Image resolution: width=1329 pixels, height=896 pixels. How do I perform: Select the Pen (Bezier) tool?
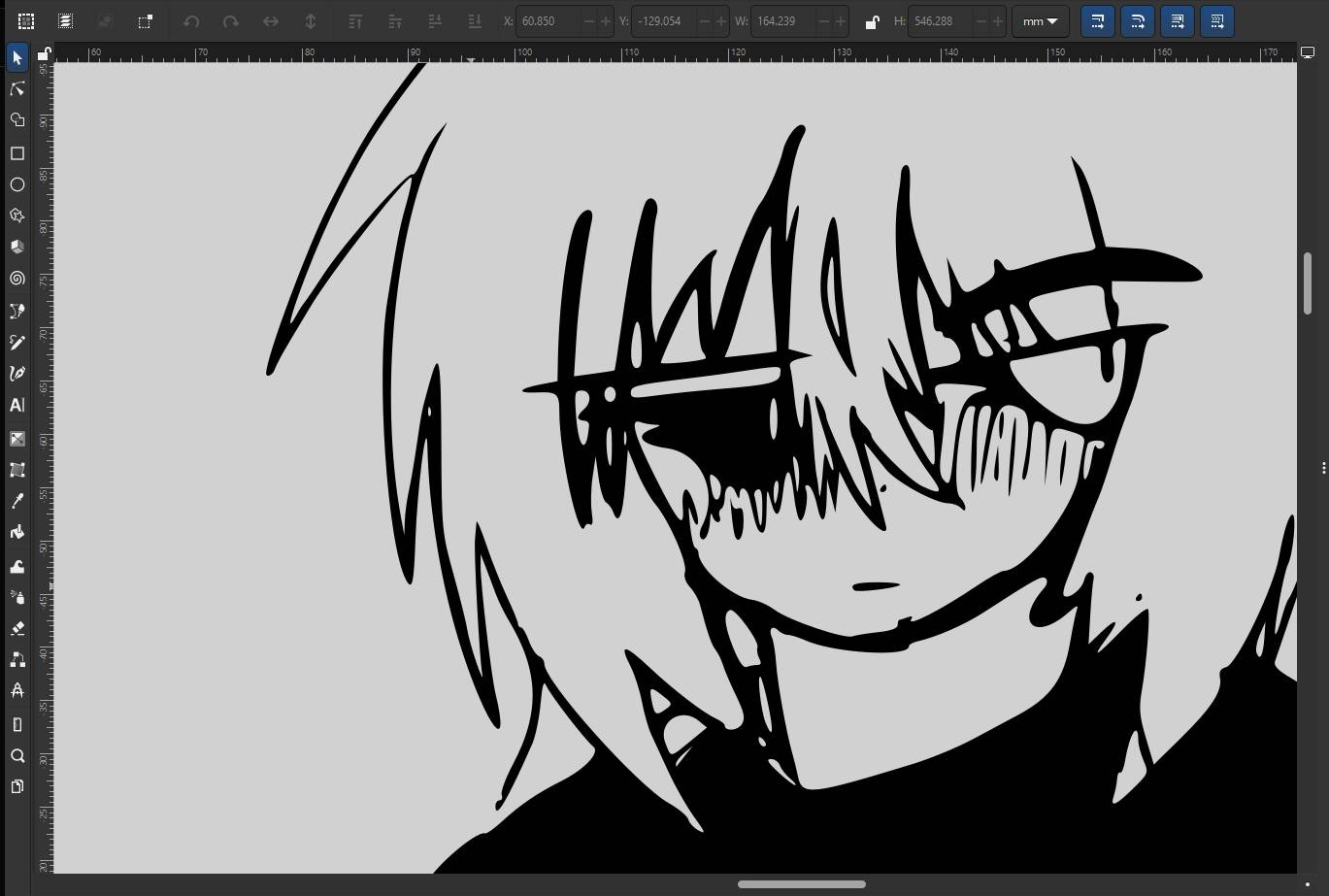(17, 311)
